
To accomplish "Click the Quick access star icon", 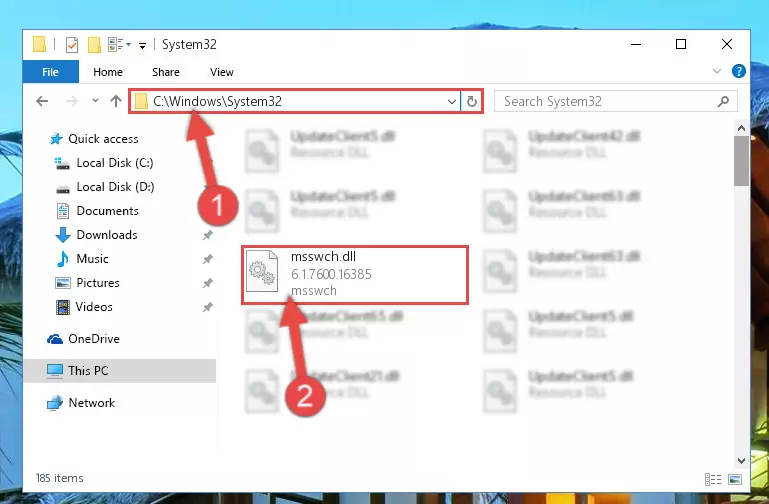I will [56, 139].
